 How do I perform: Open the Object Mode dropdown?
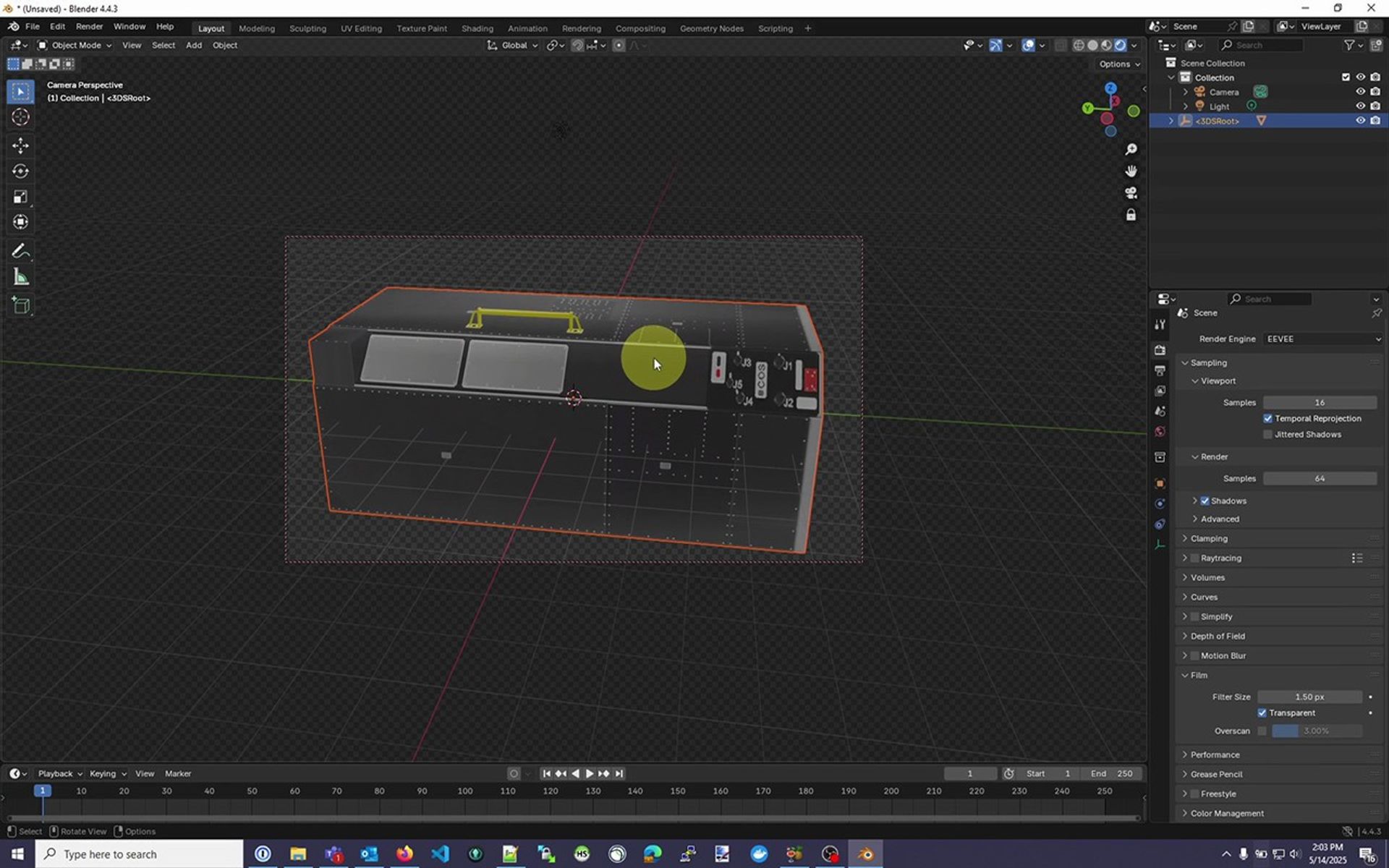[75, 45]
